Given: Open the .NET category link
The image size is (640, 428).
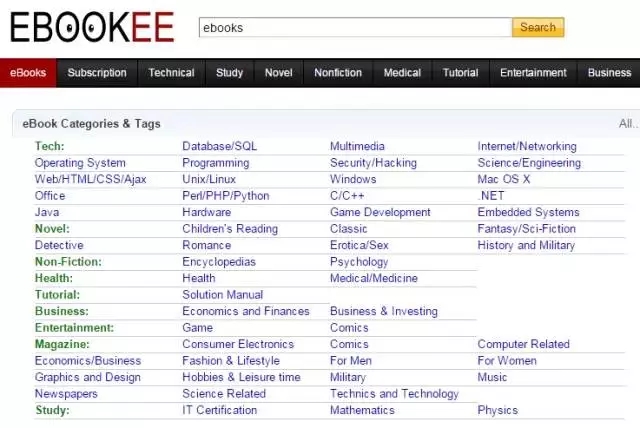Looking at the screenshot, I should (491, 196).
